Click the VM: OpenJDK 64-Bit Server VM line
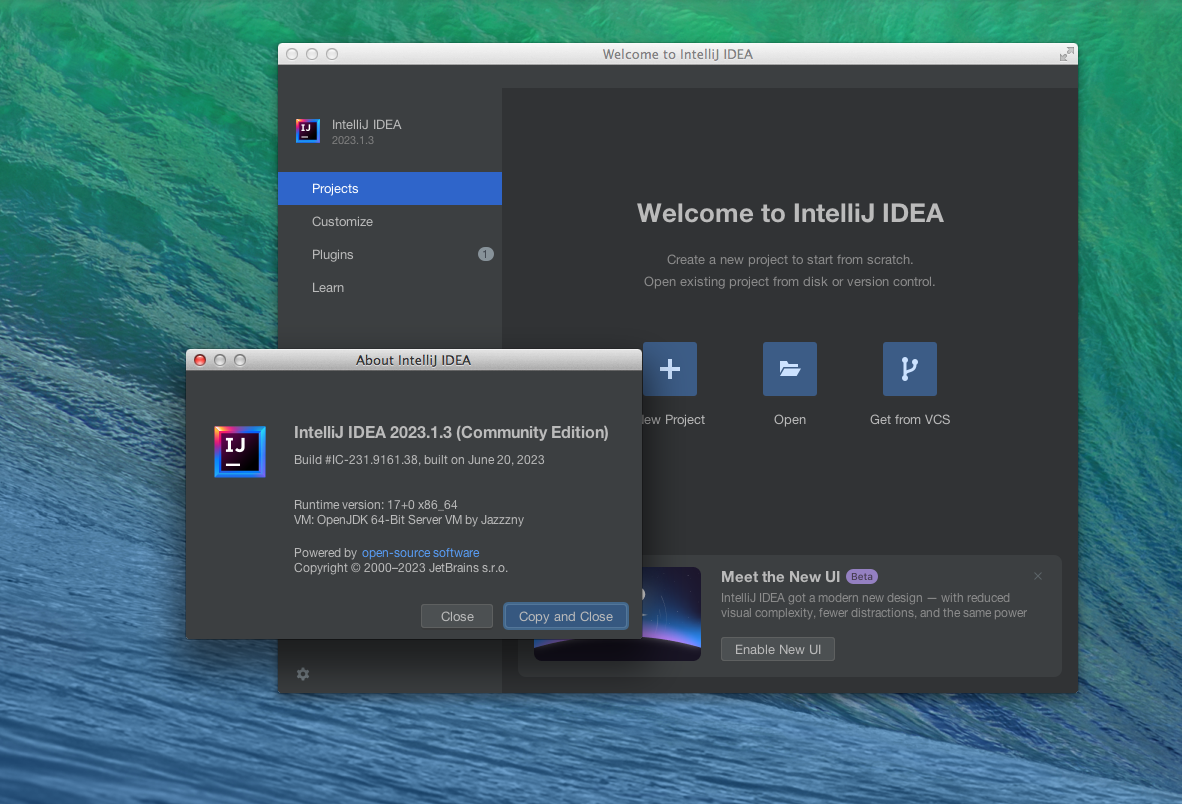The width and height of the screenshot is (1182, 804). (409, 520)
